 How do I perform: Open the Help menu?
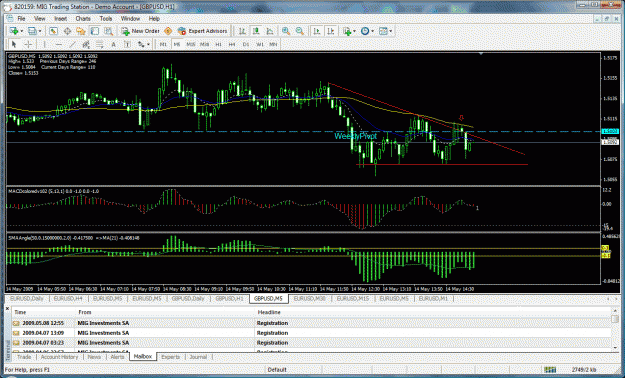tap(154, 18)
